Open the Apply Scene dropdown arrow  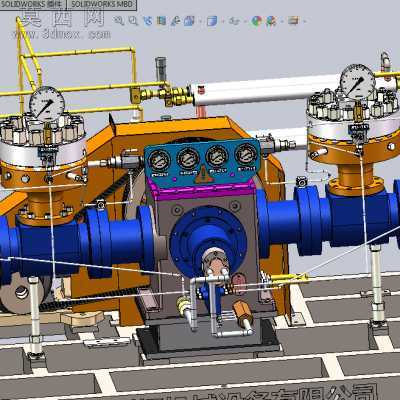coord(282,21)
